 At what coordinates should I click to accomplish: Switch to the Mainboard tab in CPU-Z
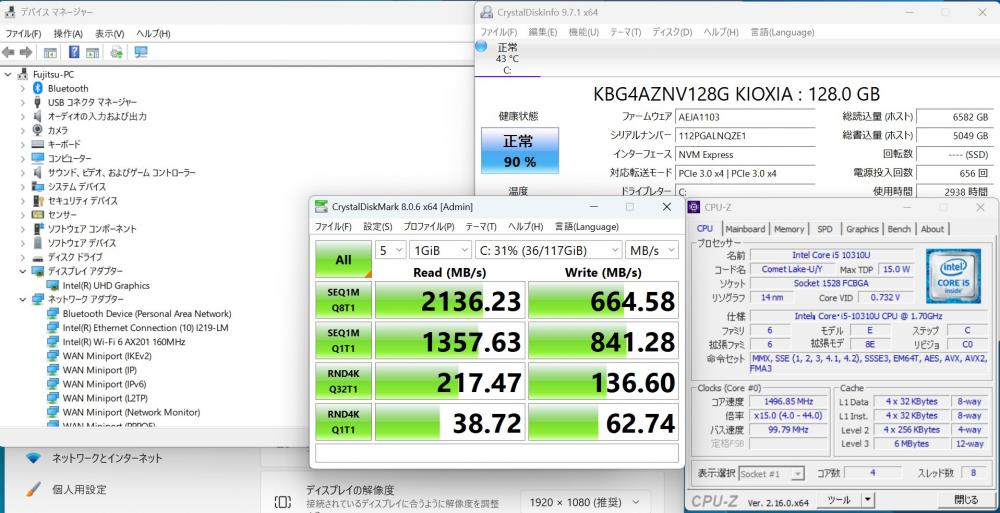coord(745,228)
